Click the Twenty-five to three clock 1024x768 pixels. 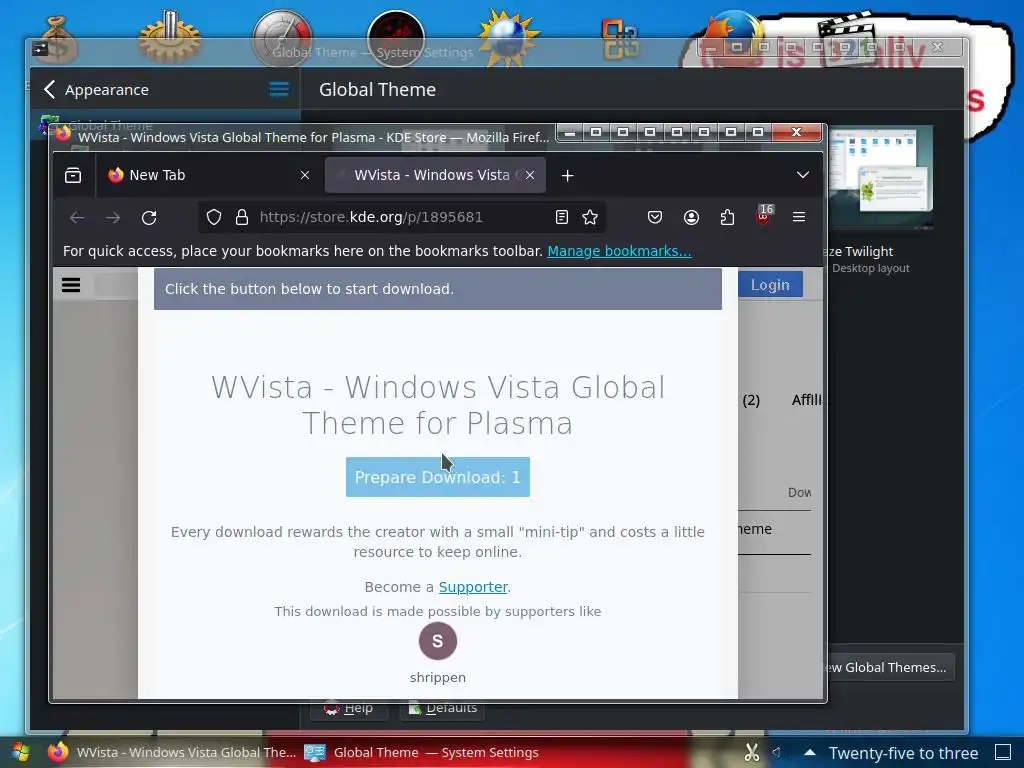coord(903,753)
